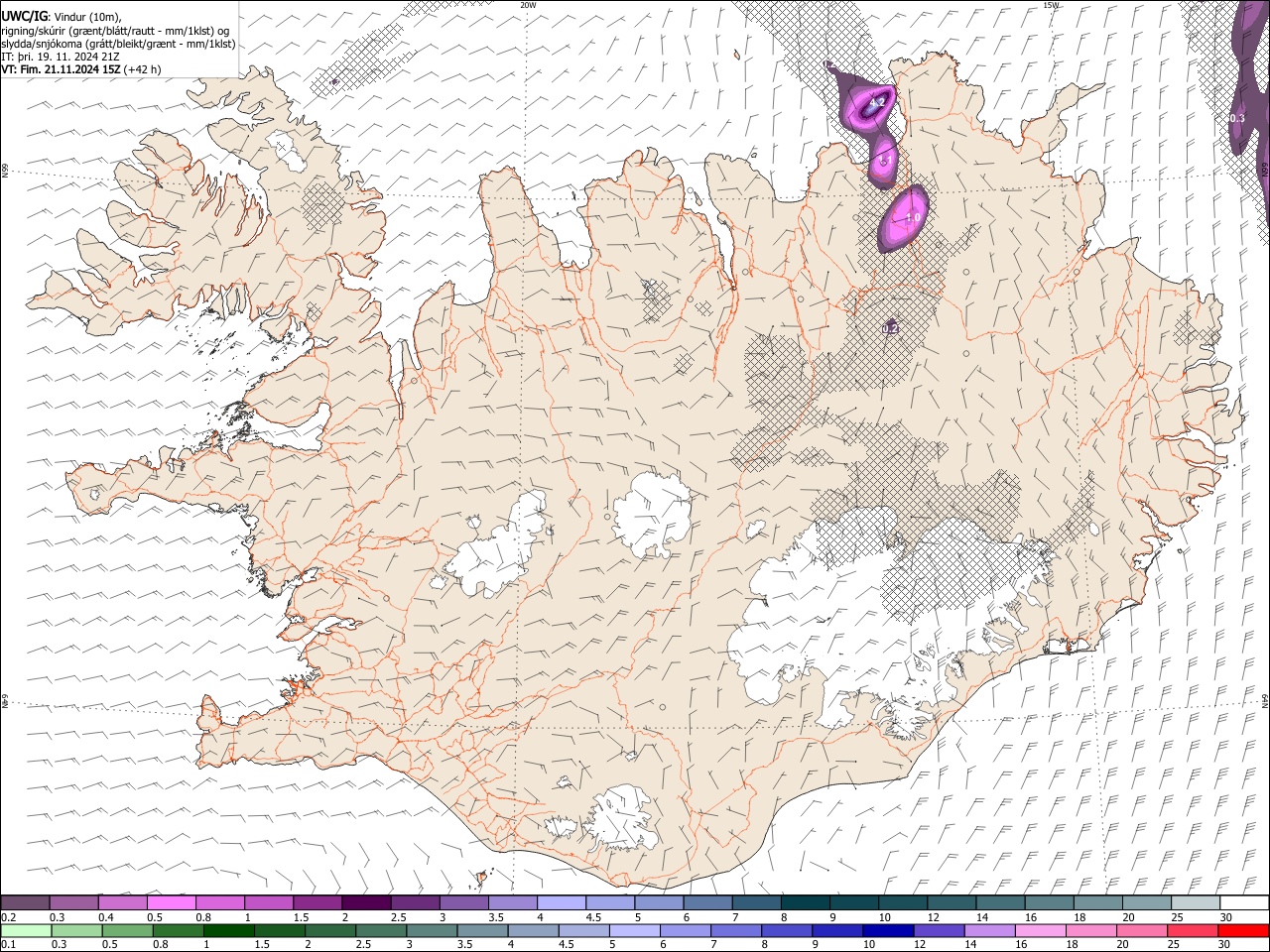Click the bright red 30 rain-scale swatch

1244,930
